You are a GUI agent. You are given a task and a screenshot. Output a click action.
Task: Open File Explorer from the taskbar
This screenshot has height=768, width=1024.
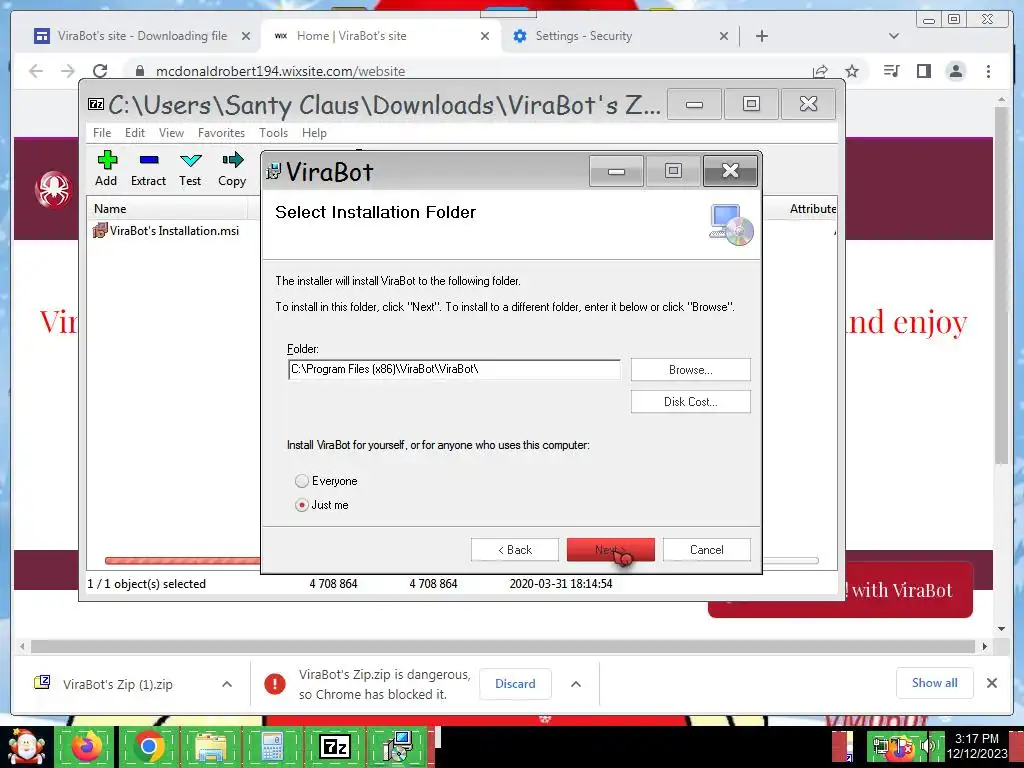(x=210, y=747)
